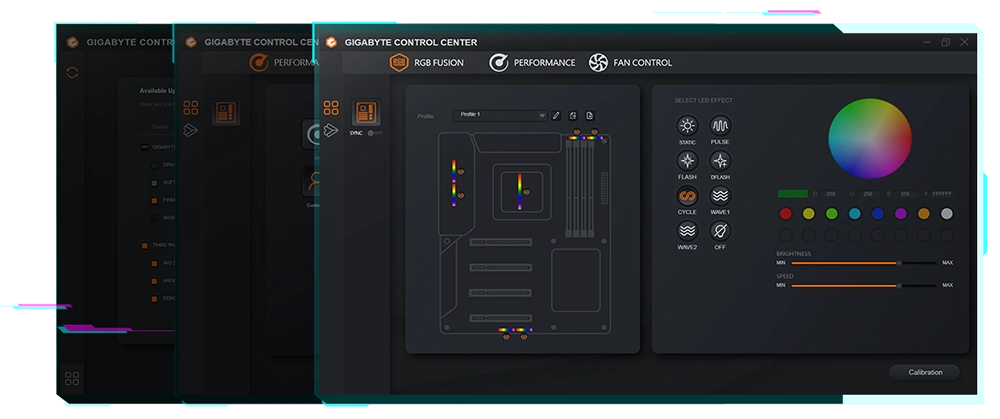Switch to the RGB FUSION tab

[426, 62]
